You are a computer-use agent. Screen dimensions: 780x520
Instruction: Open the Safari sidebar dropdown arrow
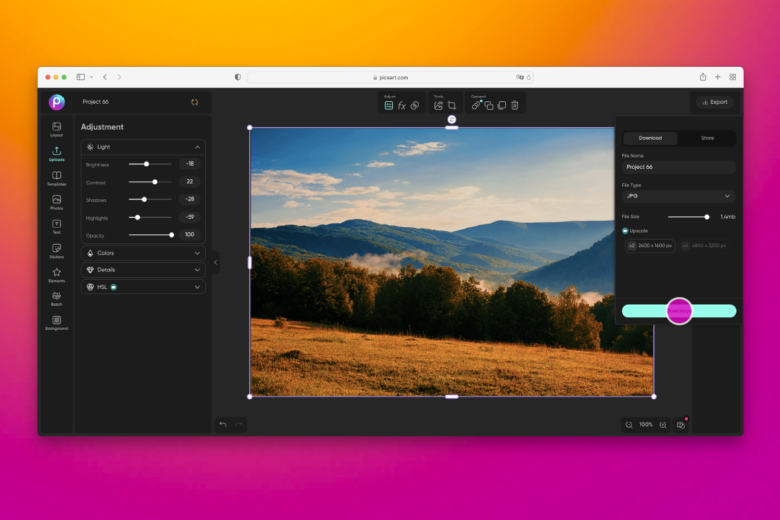pyautogui.click(x=92, y=77)
